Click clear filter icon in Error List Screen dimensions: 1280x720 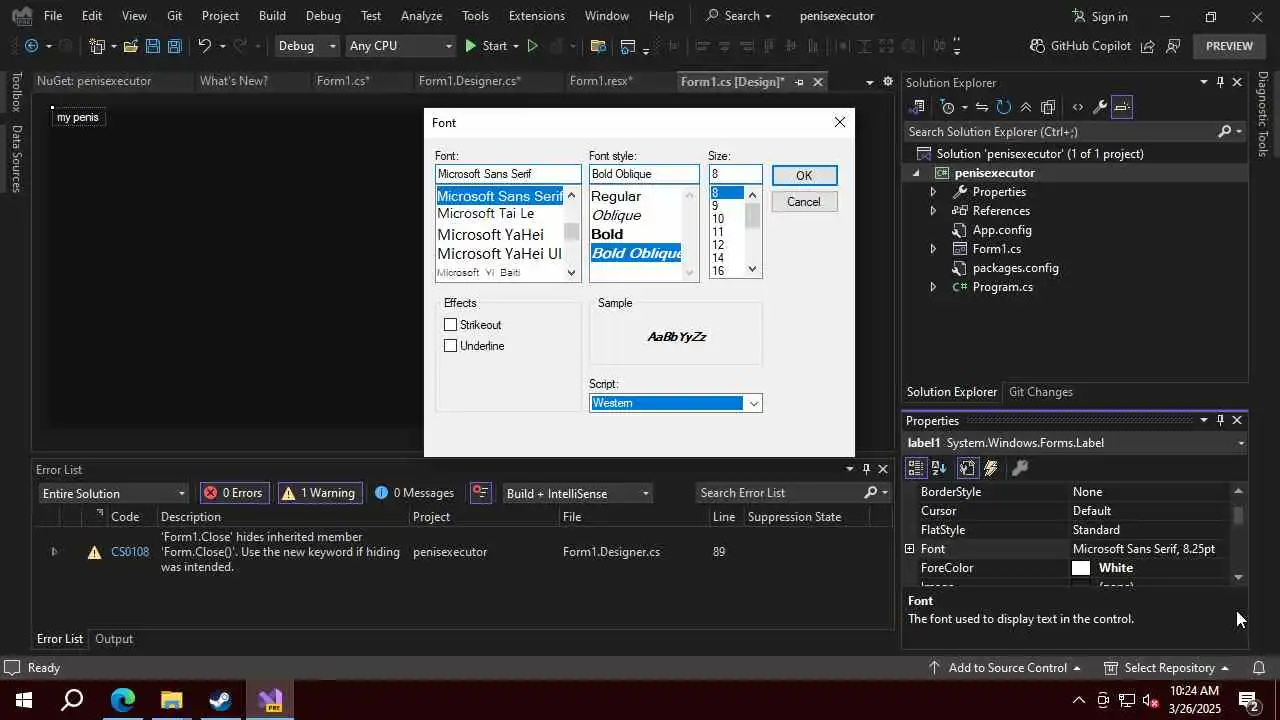click(481, 492)
